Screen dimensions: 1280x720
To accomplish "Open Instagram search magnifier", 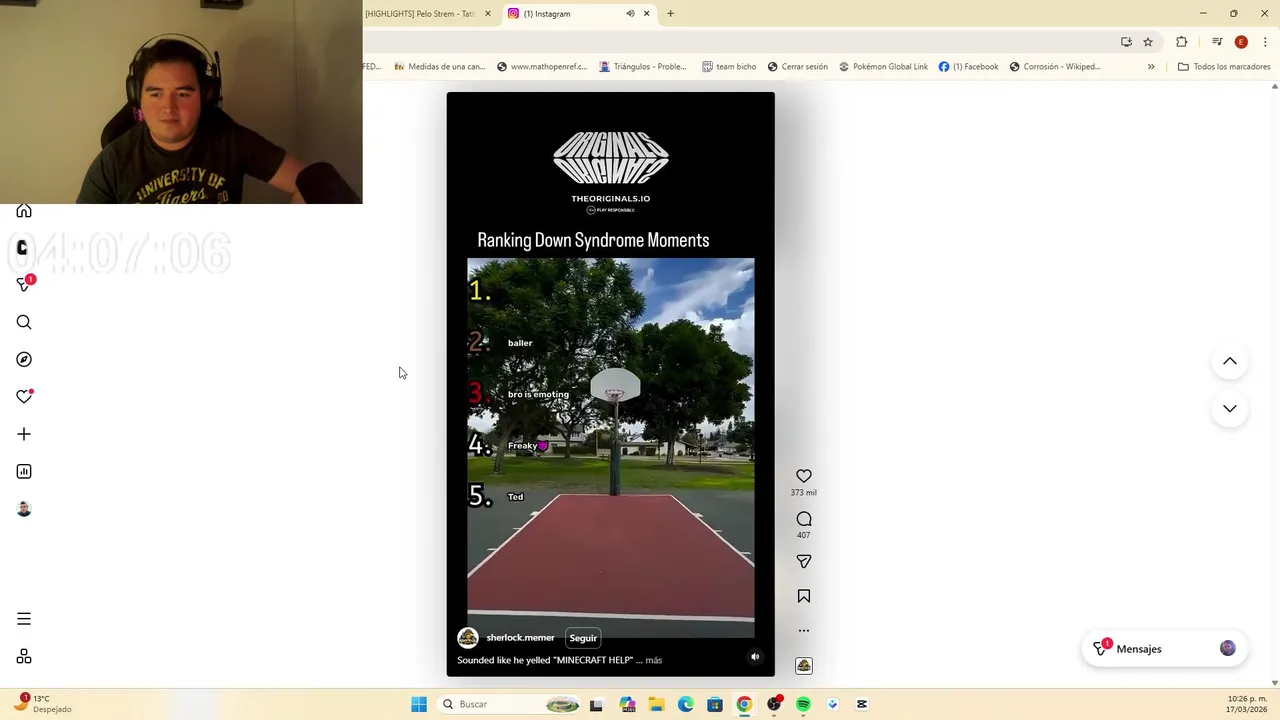I will click(x=24, y=322).
